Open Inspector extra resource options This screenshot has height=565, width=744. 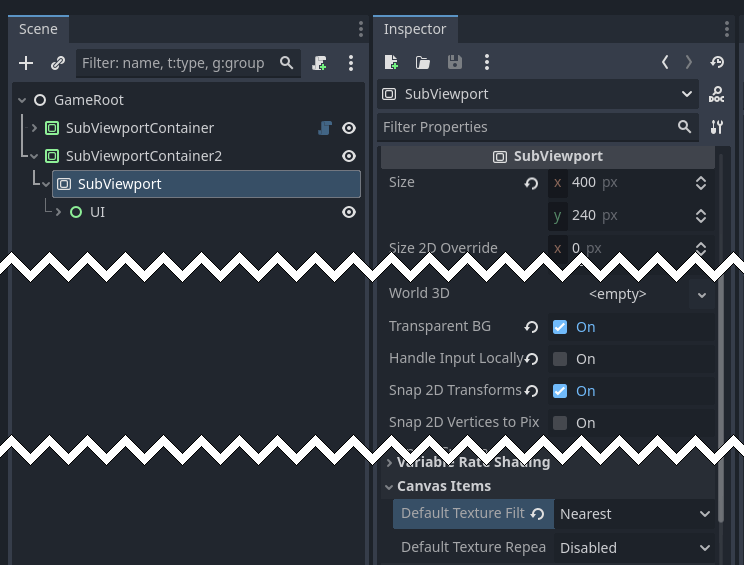[486, 62]
